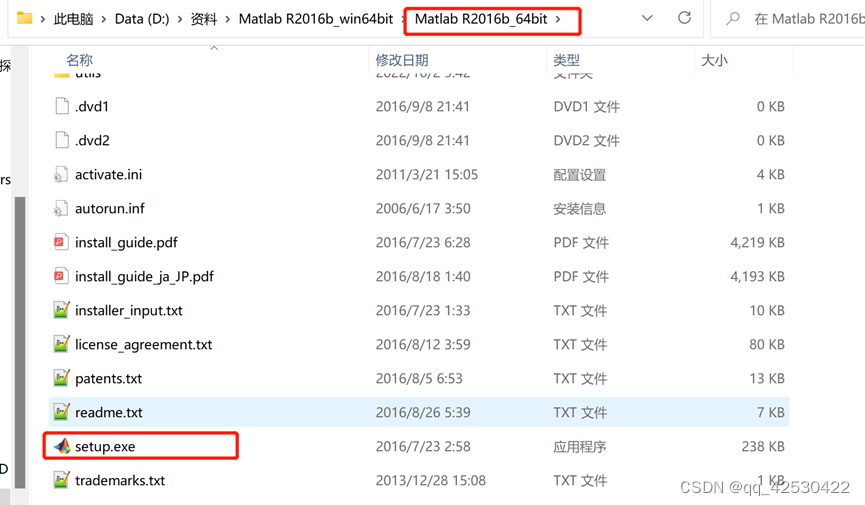
Task: Select the patents.txt file name
Action: (x=108, y=379)
